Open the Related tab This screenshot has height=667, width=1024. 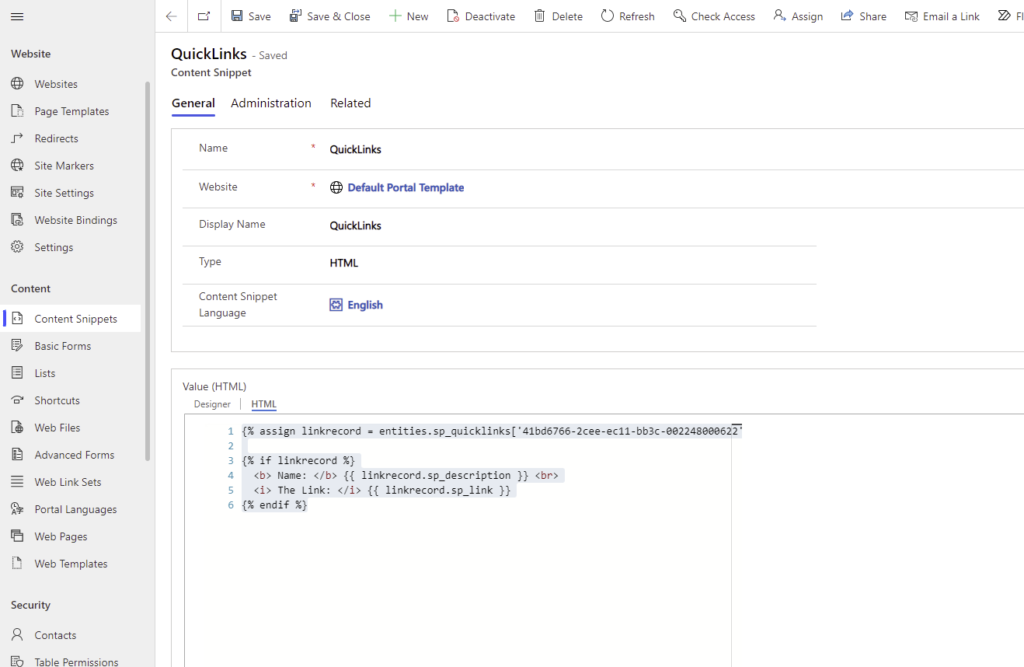[x=350, y=103]
